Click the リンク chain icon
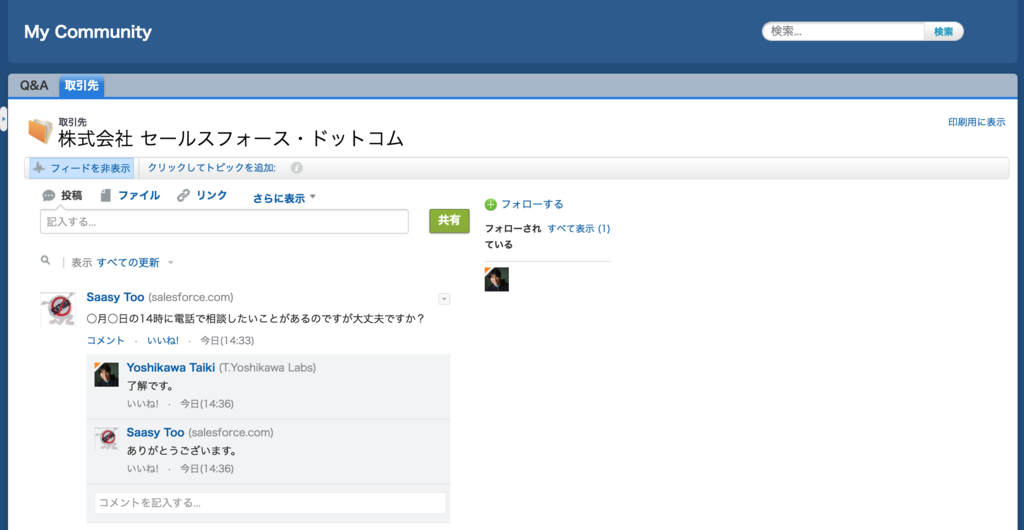 point(184,195)
